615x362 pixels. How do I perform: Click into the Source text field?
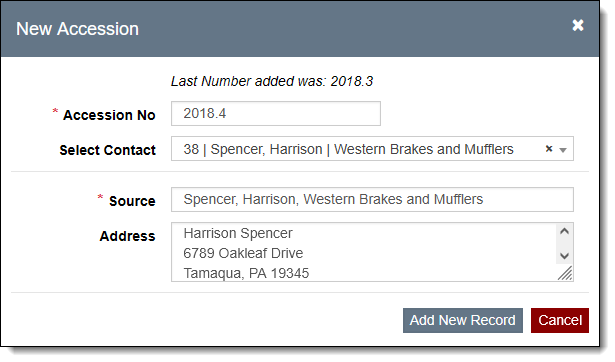(x=372, y=200)
